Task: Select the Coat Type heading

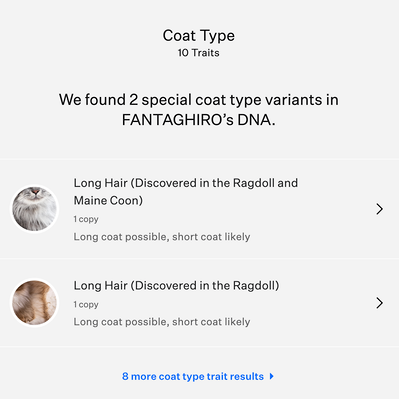Action: pyautogui.click(x=199, y=36)
